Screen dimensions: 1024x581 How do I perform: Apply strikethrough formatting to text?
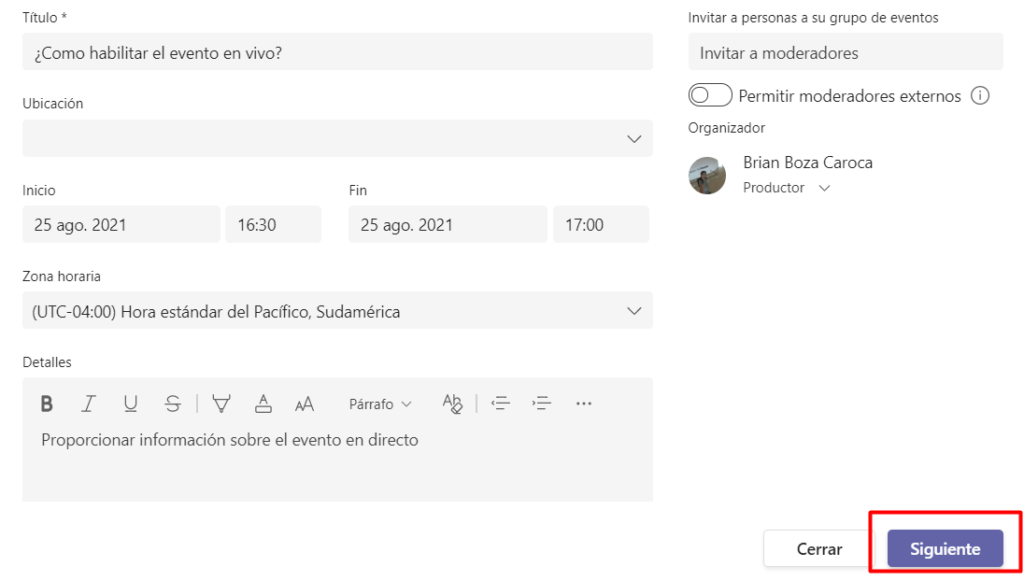click(173, 404)
